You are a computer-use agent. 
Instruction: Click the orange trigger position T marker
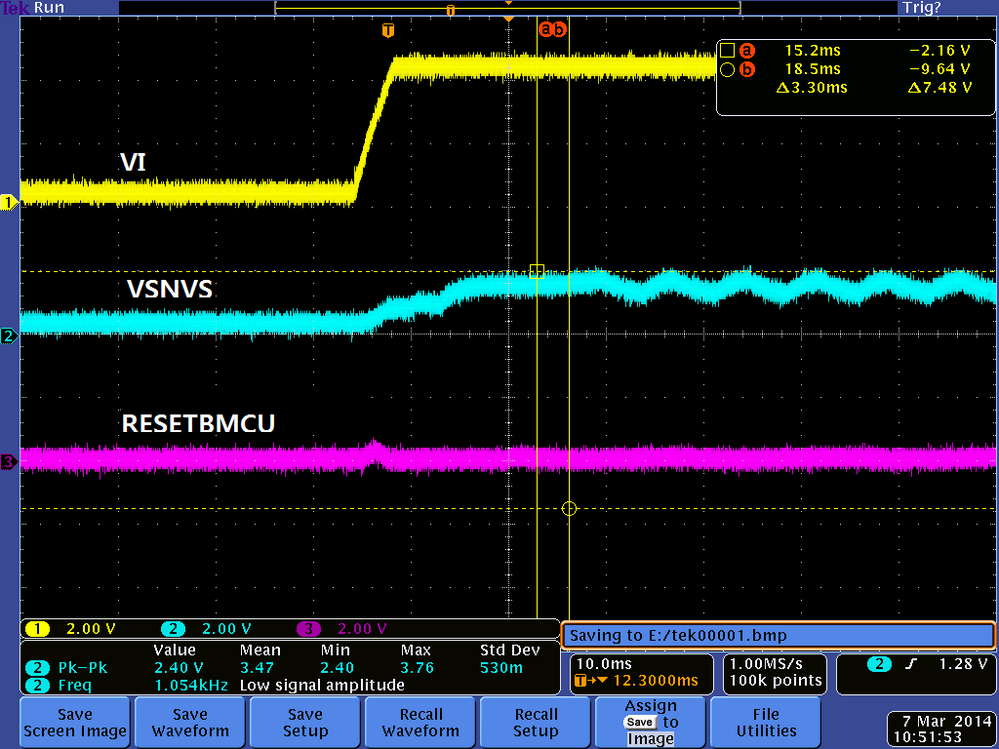pyautogui.click(x=389, y=31)
